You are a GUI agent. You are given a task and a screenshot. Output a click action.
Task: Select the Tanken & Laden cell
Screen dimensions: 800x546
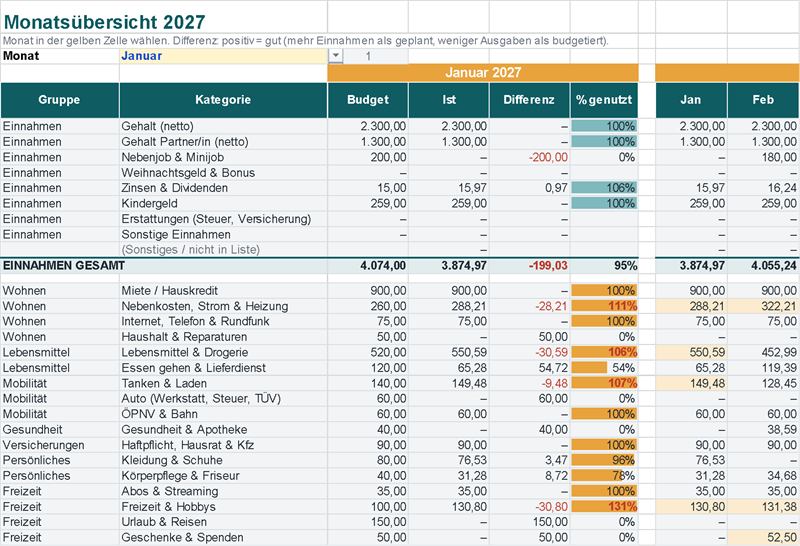pyautogui.click(x=223, y=383)
